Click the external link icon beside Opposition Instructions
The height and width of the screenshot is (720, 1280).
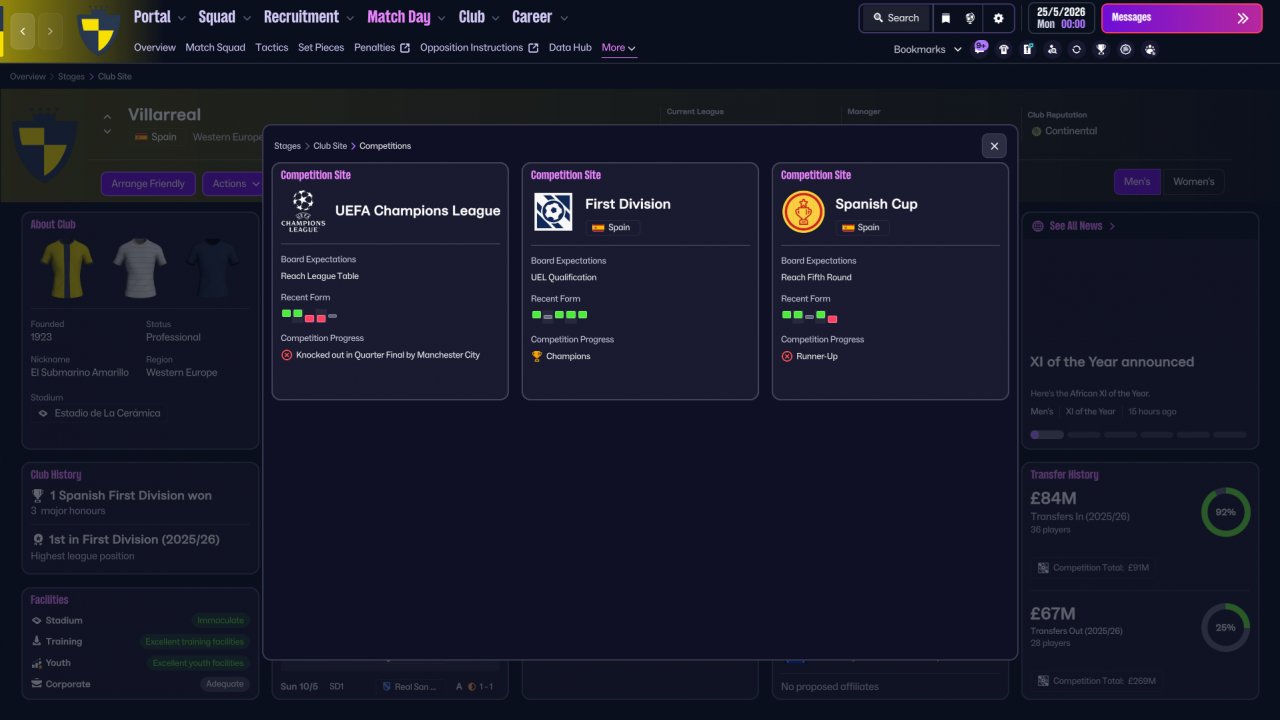[x=533, y=48]
